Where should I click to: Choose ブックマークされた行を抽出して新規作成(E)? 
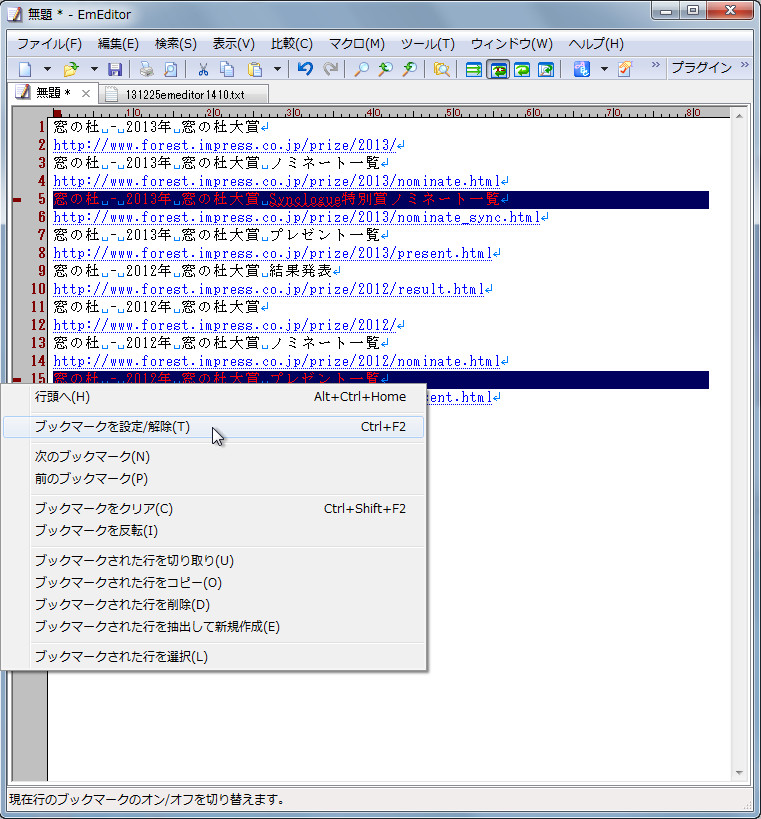click(214, 627)
